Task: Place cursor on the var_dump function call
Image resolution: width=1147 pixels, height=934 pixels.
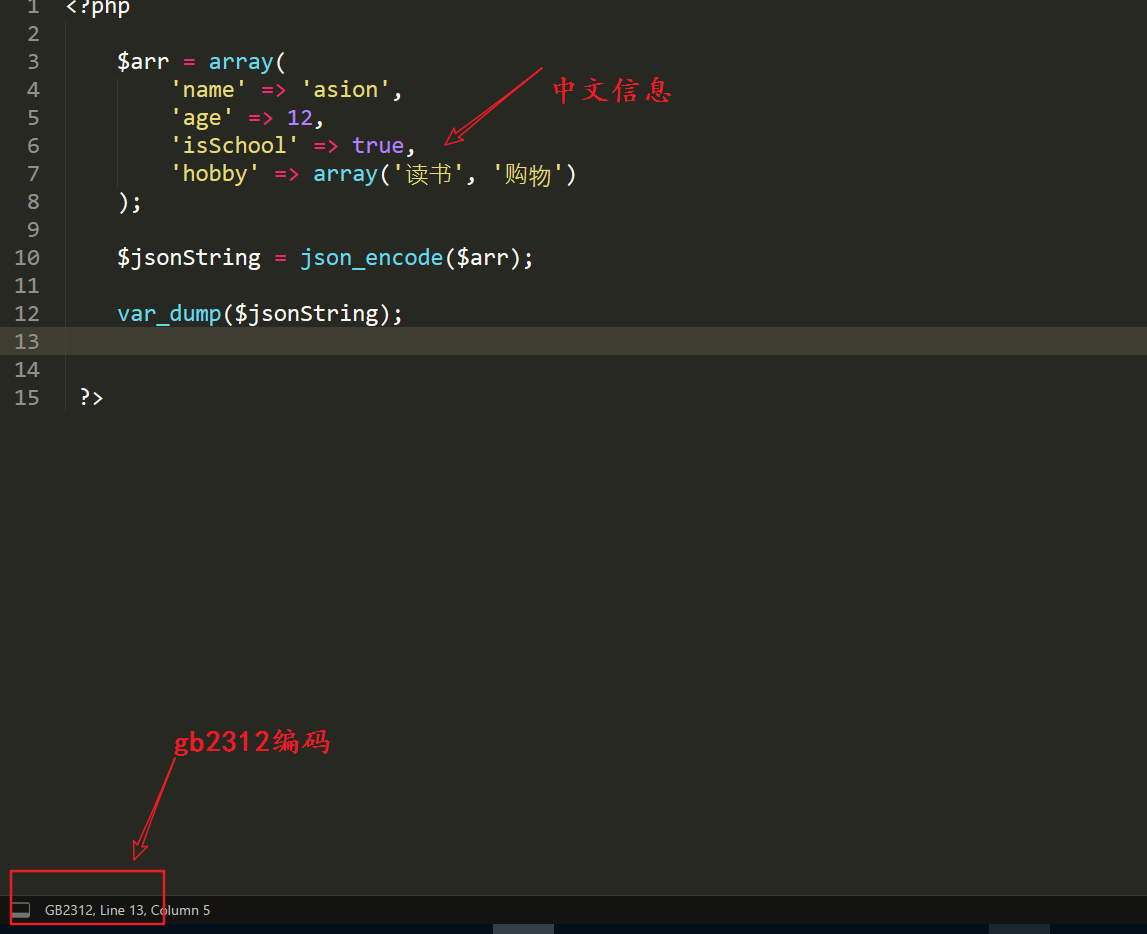Action: pos(168,313)
